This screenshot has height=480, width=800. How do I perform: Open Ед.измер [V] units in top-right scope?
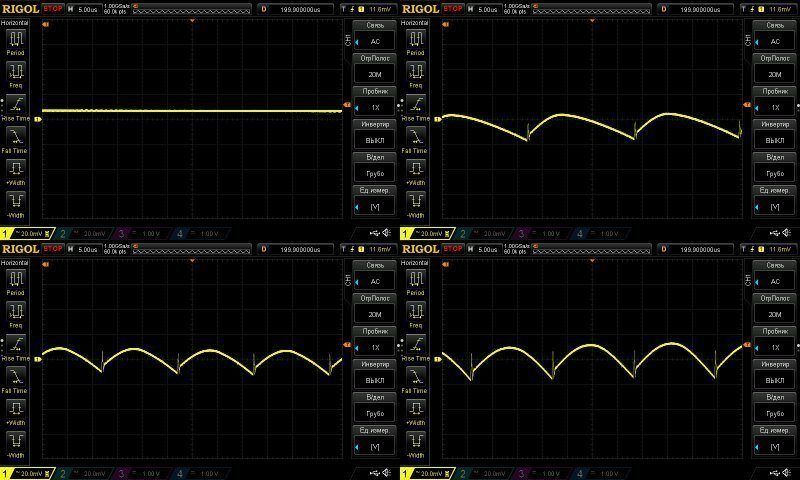point(775,200)
